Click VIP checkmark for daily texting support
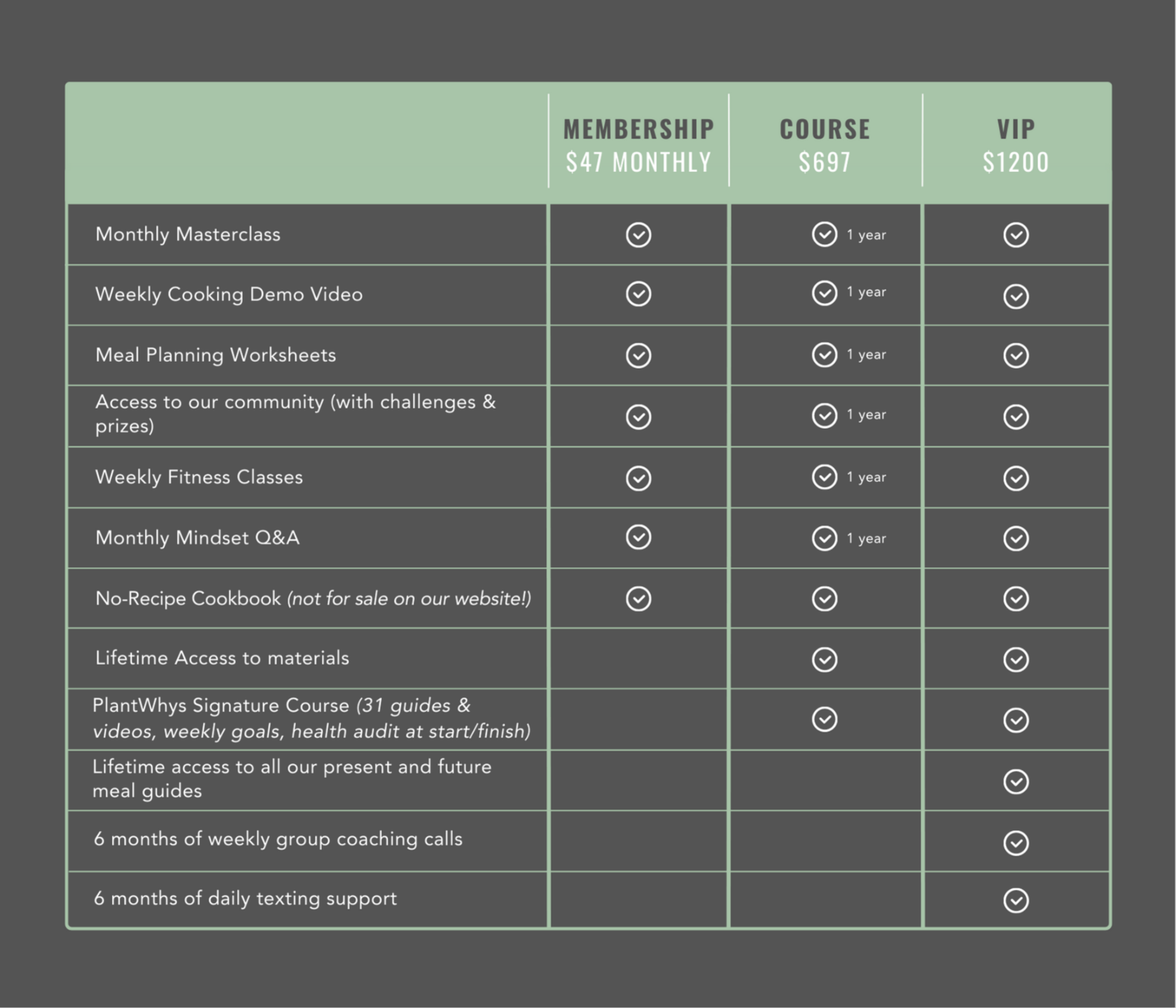 click(1016, 900)
